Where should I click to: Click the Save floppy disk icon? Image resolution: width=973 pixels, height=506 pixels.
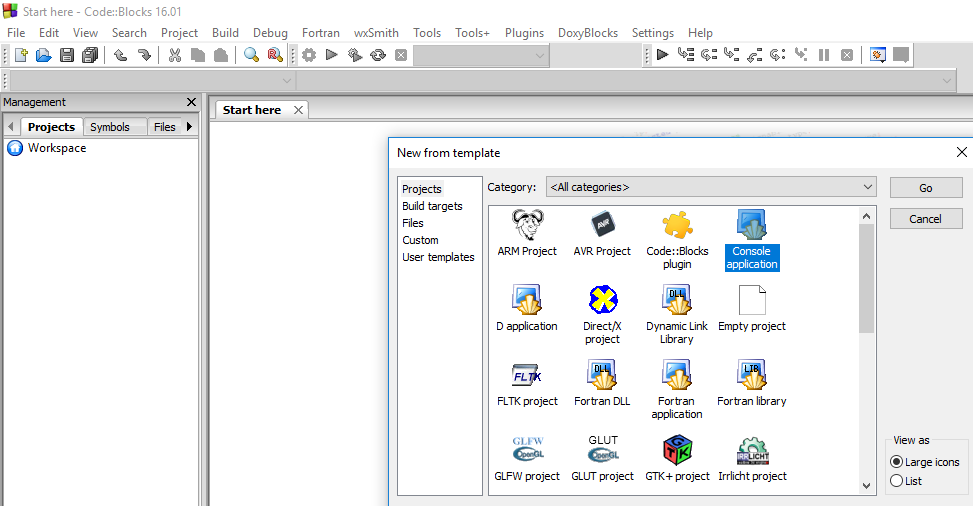pyautogui.click(x=67, y=55)
